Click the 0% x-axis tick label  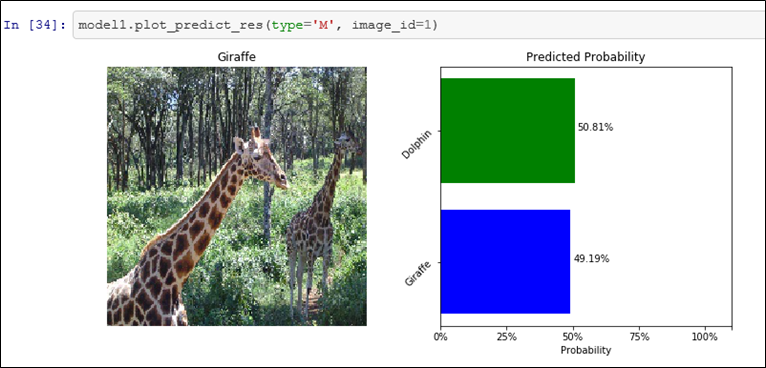click(441, 337)
